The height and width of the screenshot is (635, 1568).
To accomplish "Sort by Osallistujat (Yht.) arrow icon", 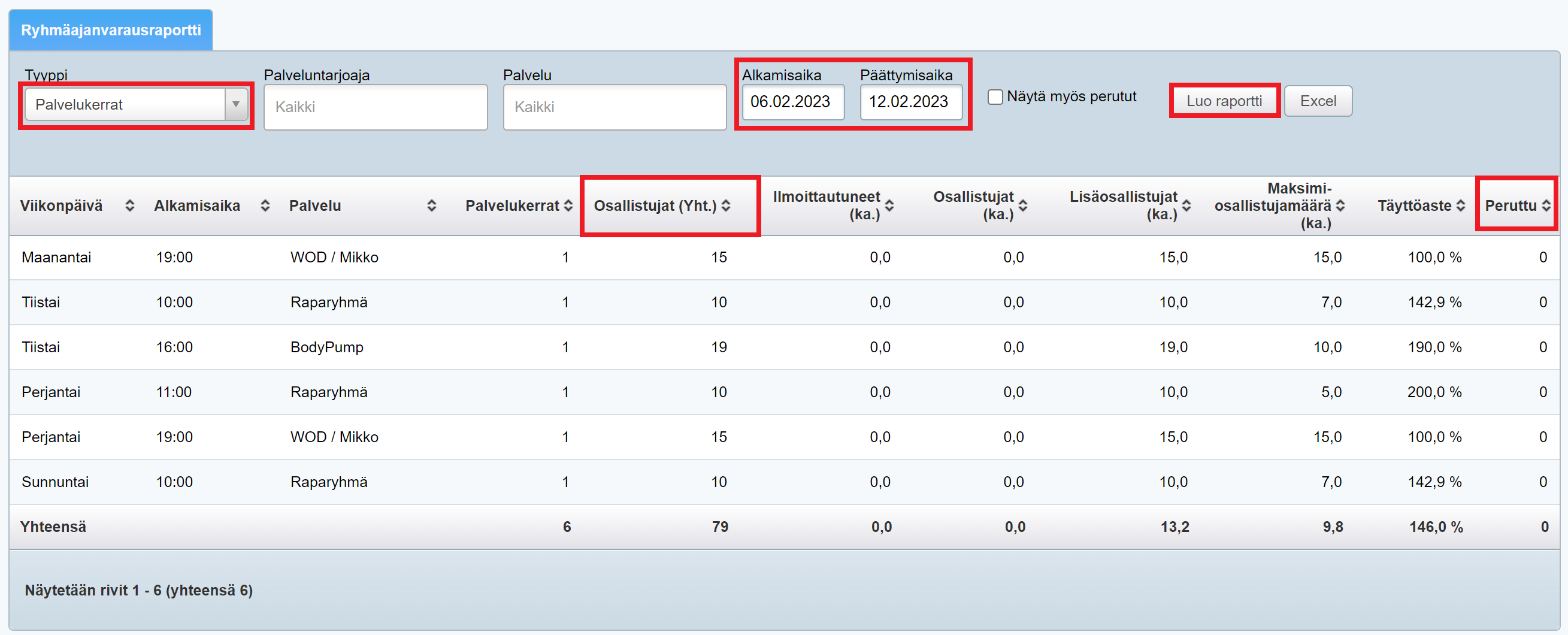I will coord(725,206).
